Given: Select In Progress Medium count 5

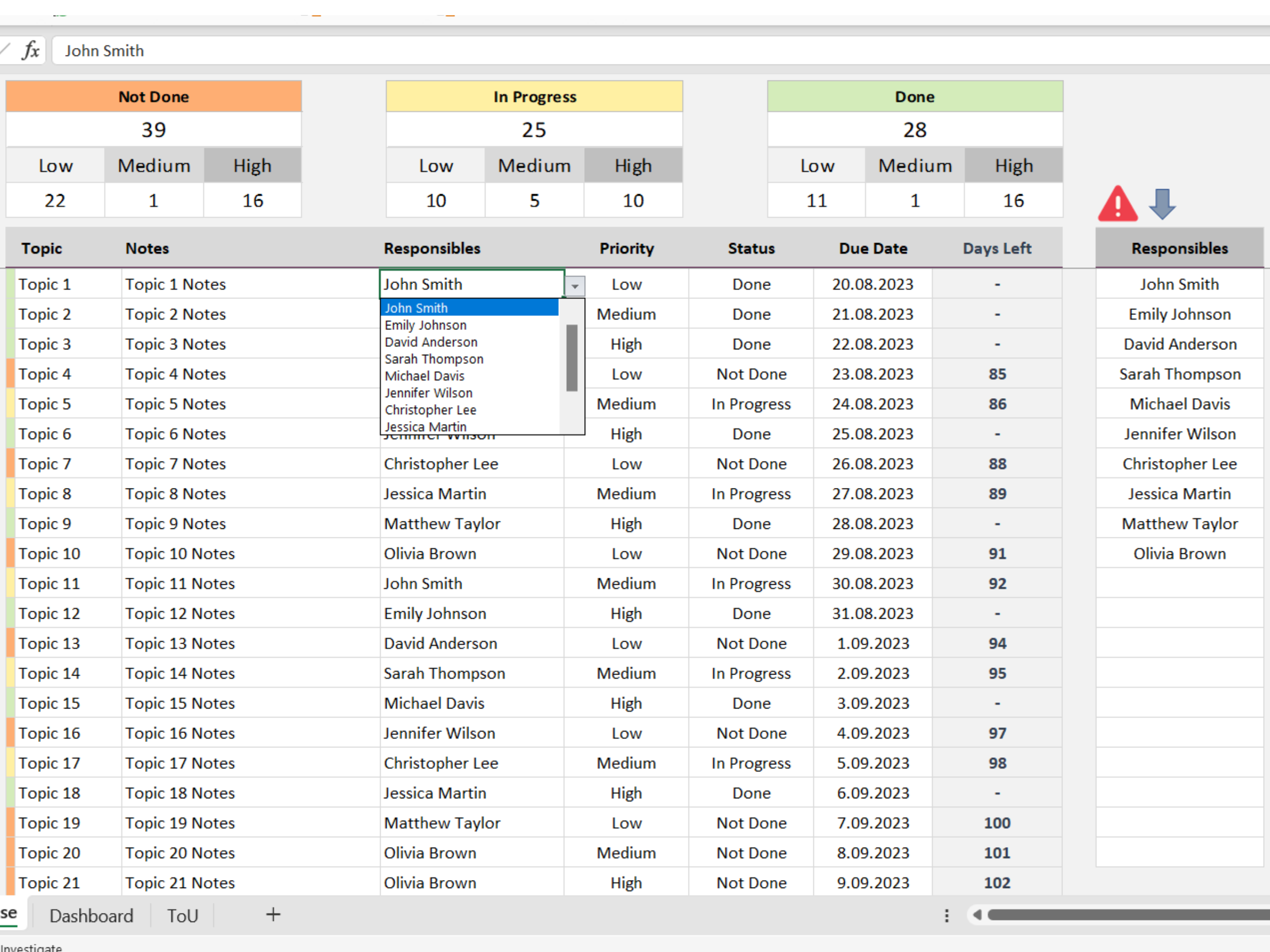Looking at the screenshot, I should [534, 200].
